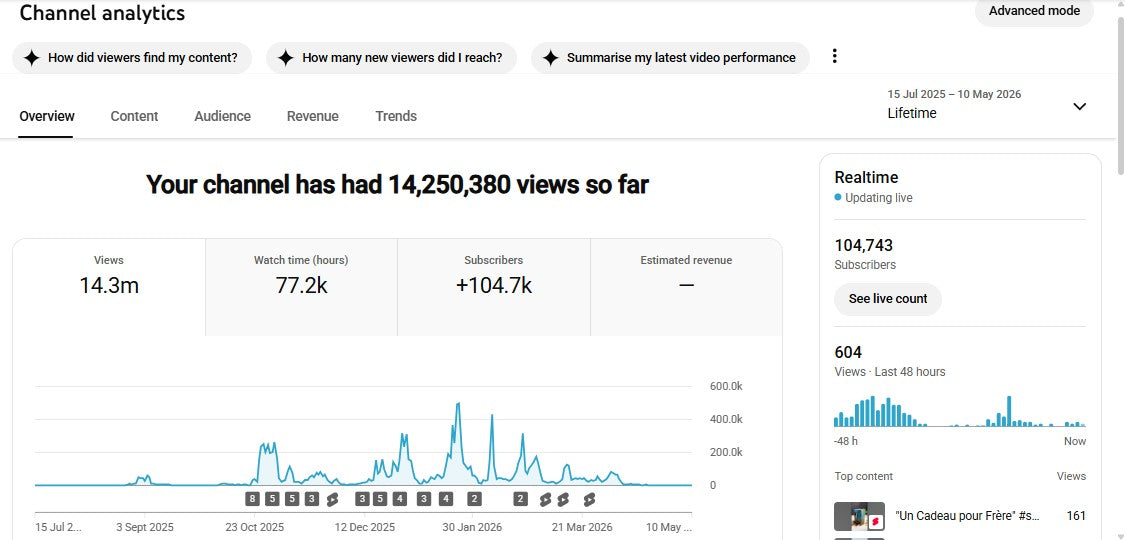Select the Estimated revenue metric card
Screen dimensions: 1125x540
tap(687, 287)
